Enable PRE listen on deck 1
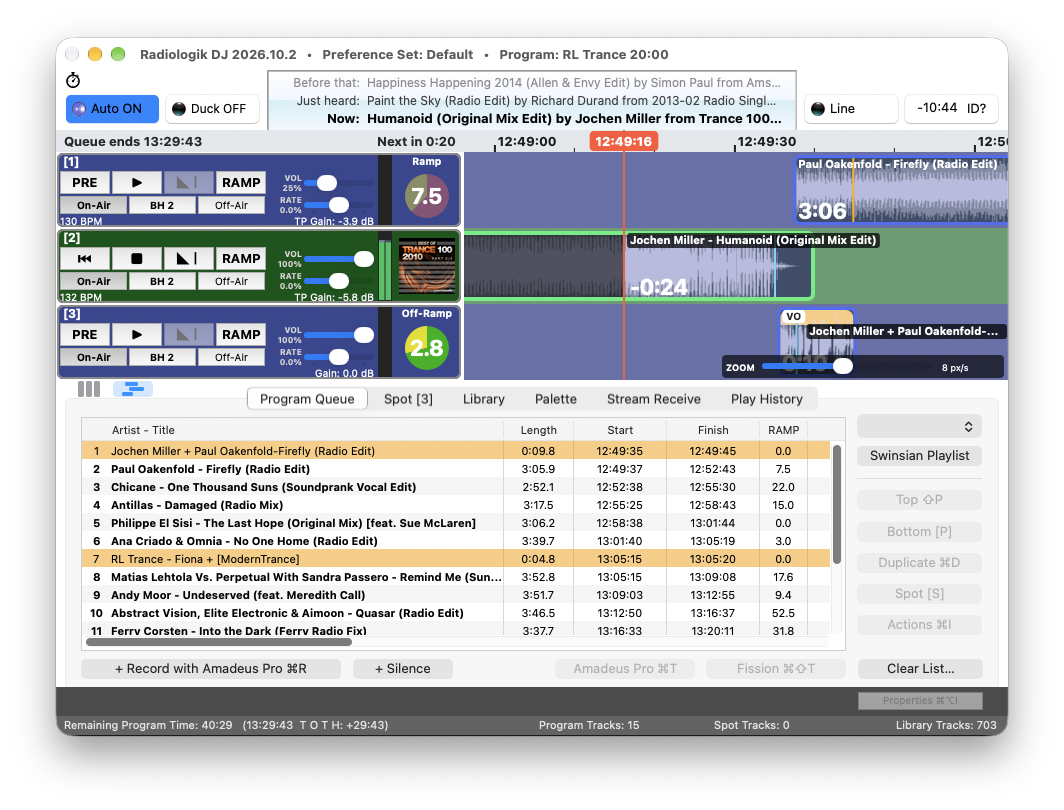This screenshot has width=1064, height=810. pos(84,182)
